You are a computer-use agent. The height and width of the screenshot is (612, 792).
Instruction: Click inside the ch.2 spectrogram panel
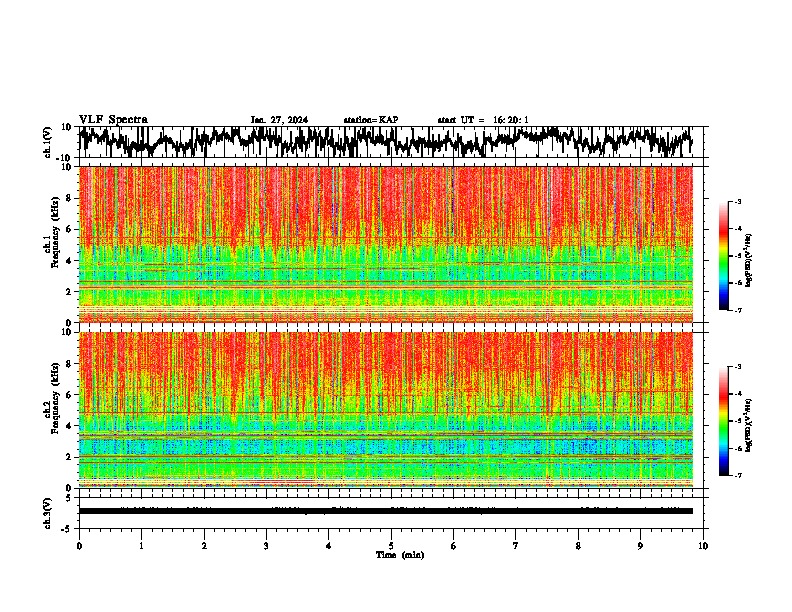pos(386,410)
